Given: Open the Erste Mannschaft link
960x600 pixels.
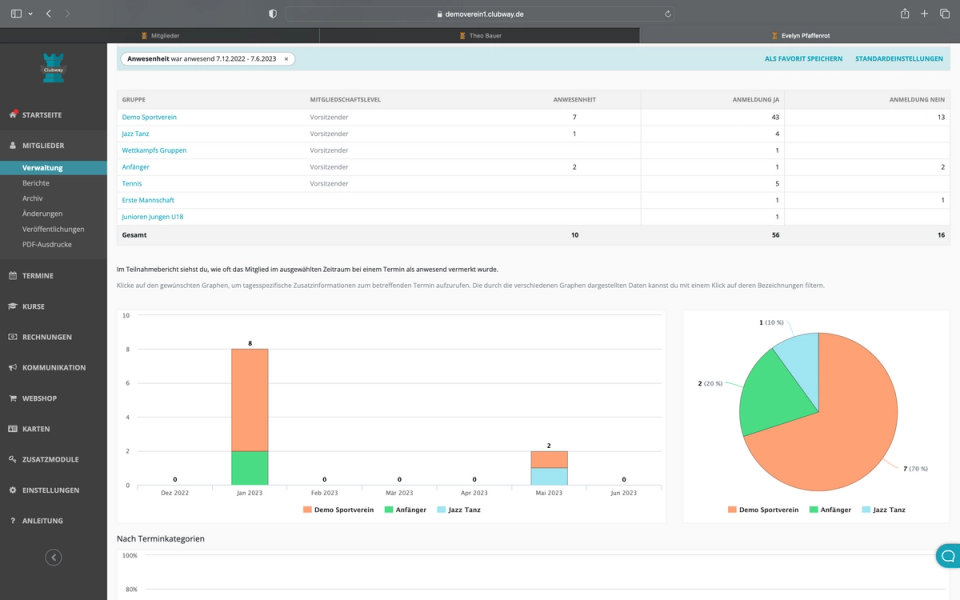Looking at the screenshot, I should coord(148,200).
